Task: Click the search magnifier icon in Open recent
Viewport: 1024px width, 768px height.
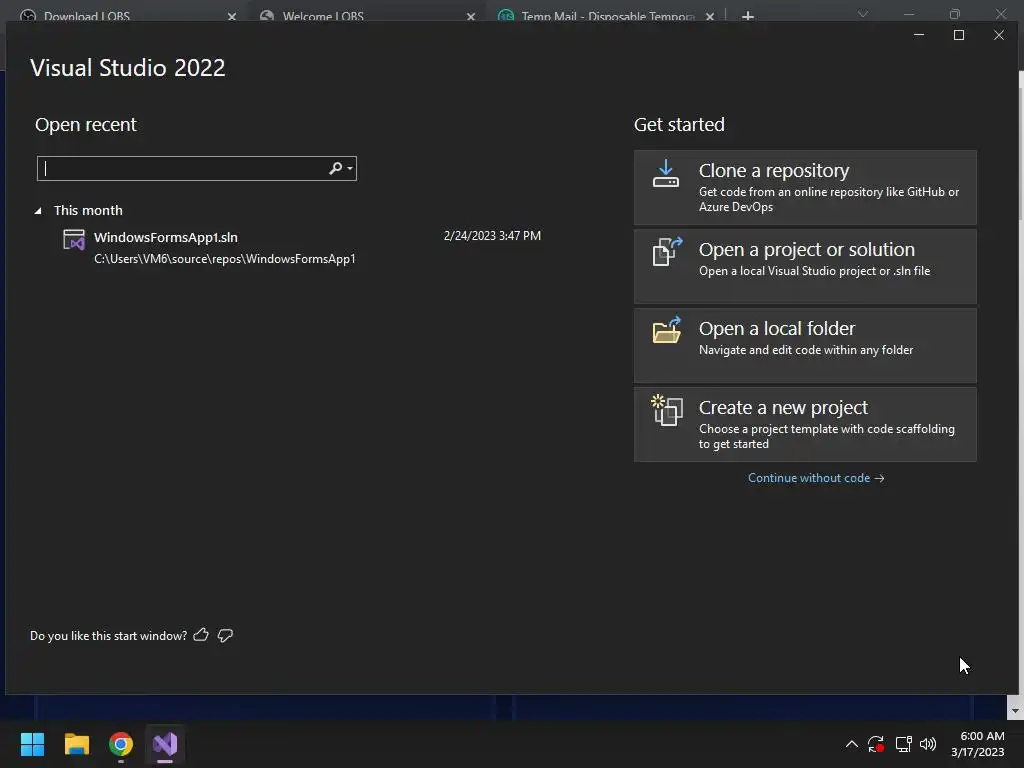Action: 336,168
